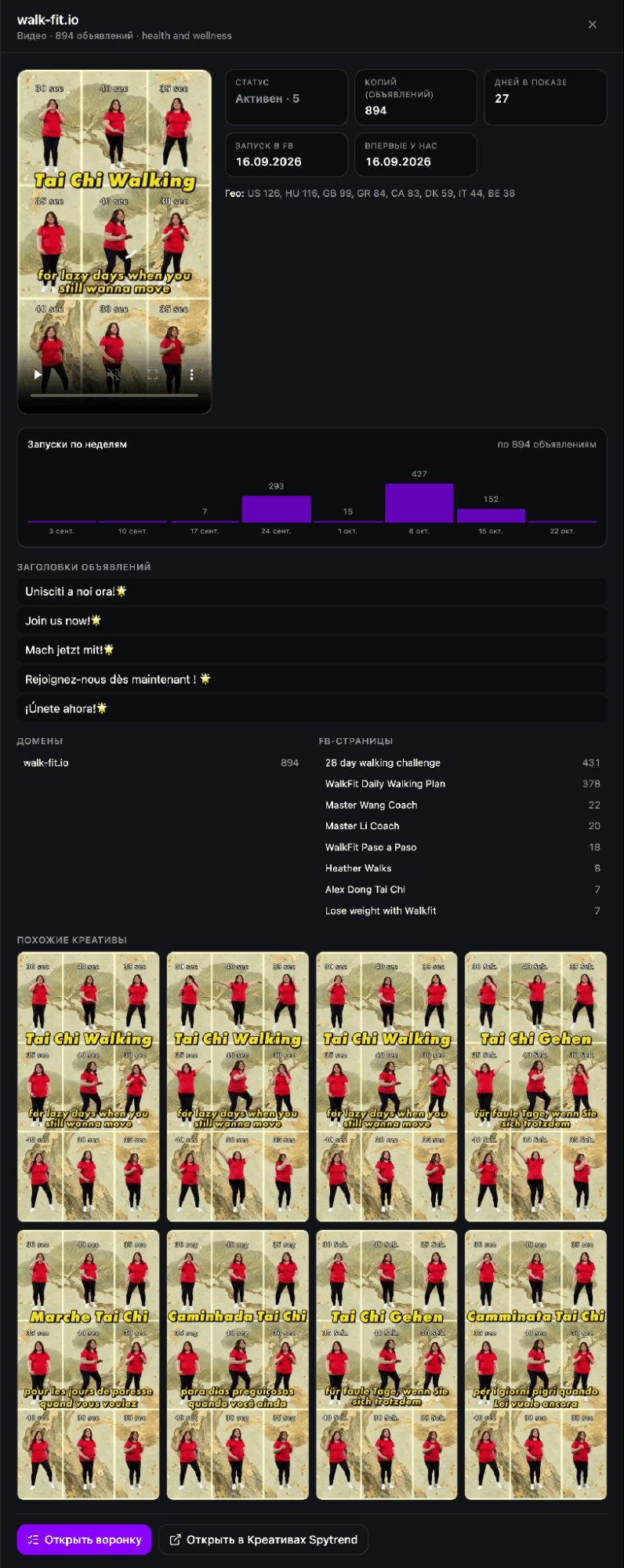
Task: Click the Дней в показе 27 card
Action: (x=546, y=97)
